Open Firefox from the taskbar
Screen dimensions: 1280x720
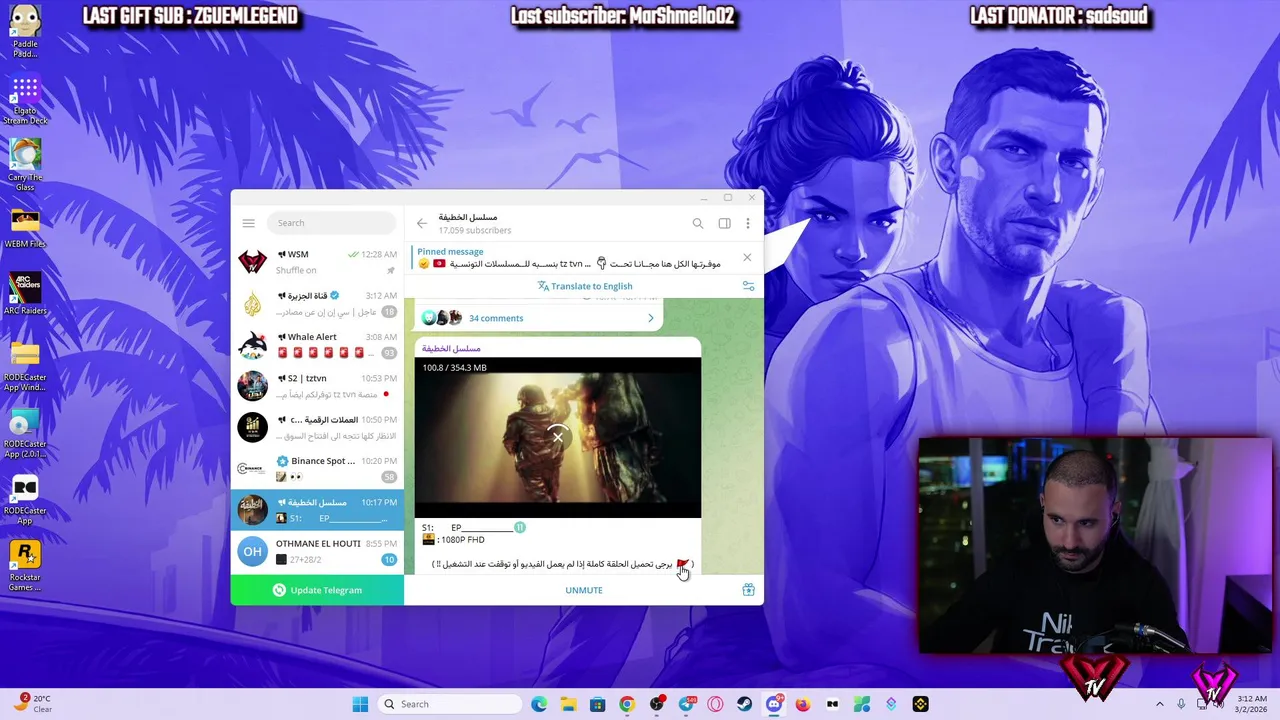[x=803, y=704]
